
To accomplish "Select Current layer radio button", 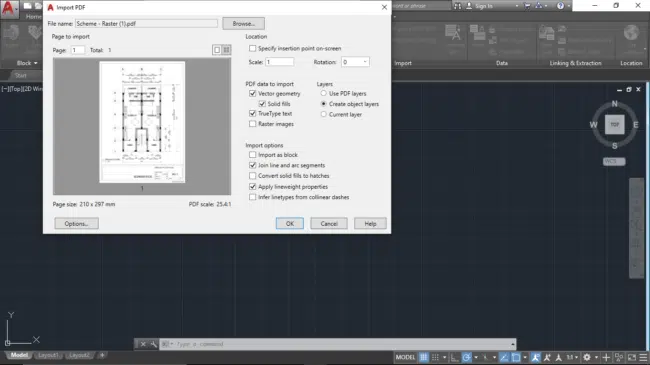I will coord(323,114).
